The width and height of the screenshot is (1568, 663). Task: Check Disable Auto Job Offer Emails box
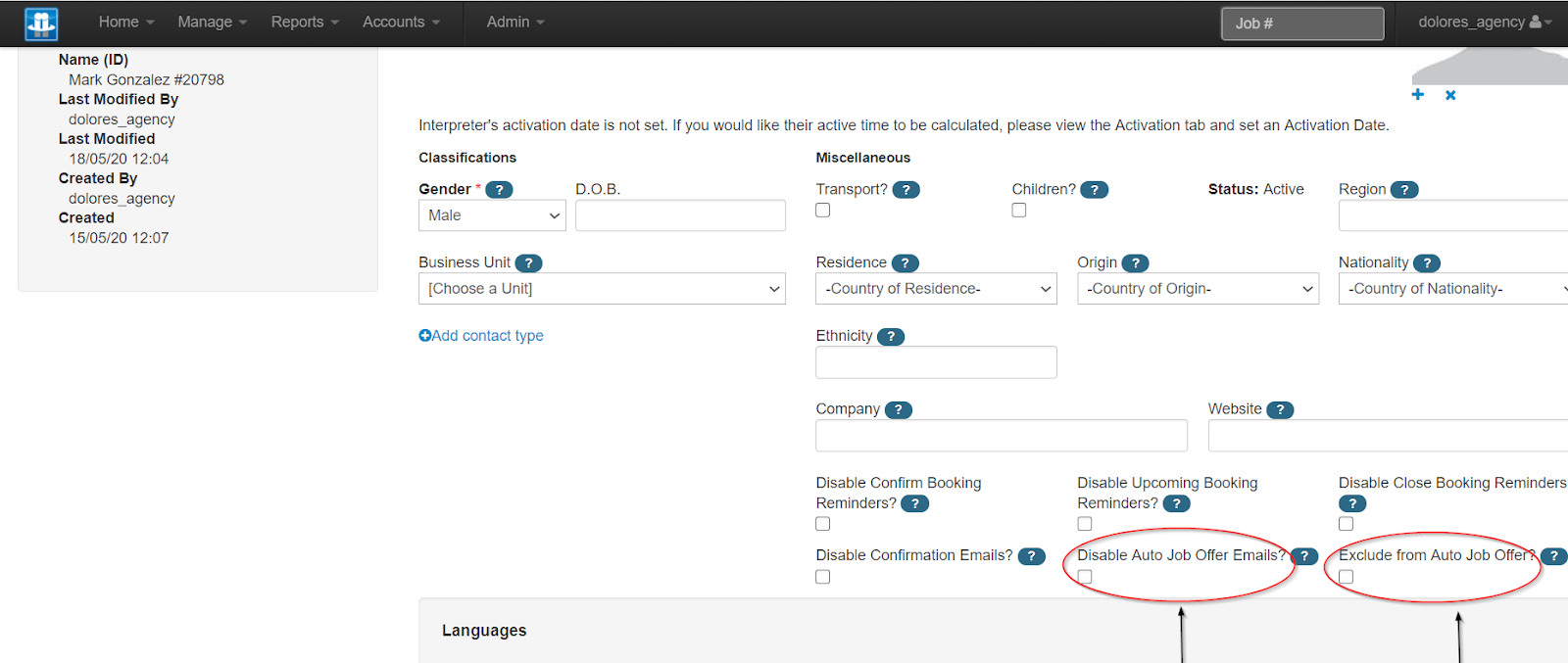pyautogui.click(x=1085, y=577)
